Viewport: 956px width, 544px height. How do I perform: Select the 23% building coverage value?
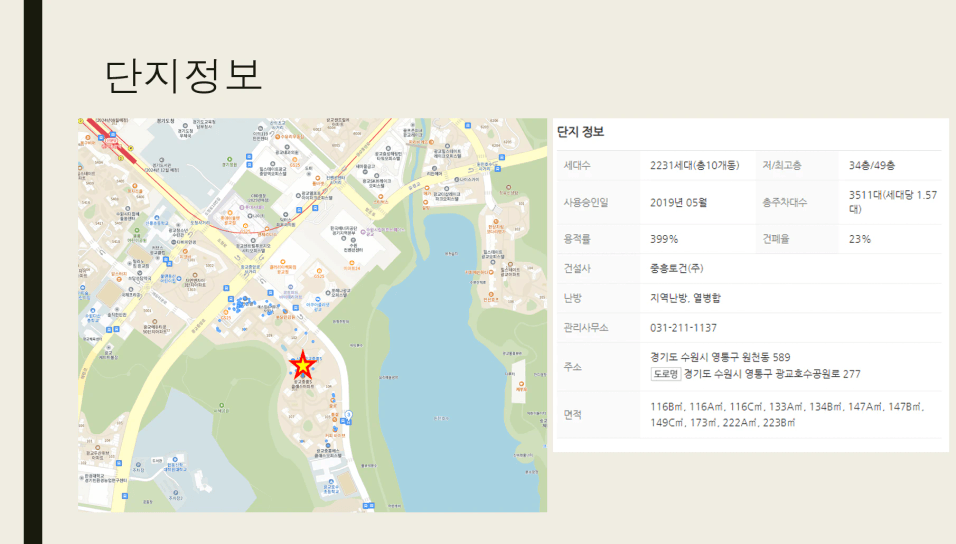click(860, 239)
